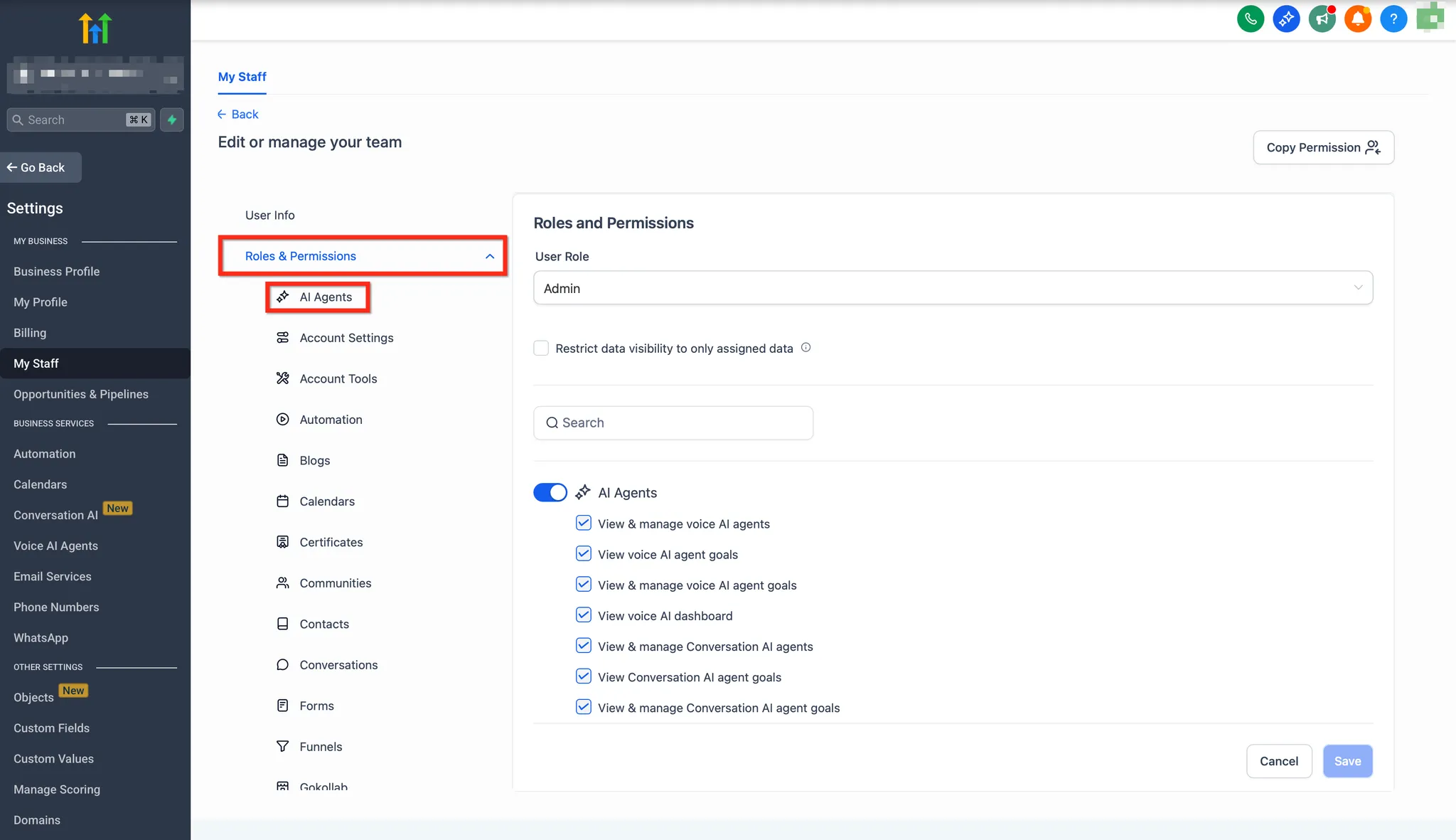Screen dimensions: 1456x840
Task: Open the megaphone announcements icon
Action: [1322, 19]
